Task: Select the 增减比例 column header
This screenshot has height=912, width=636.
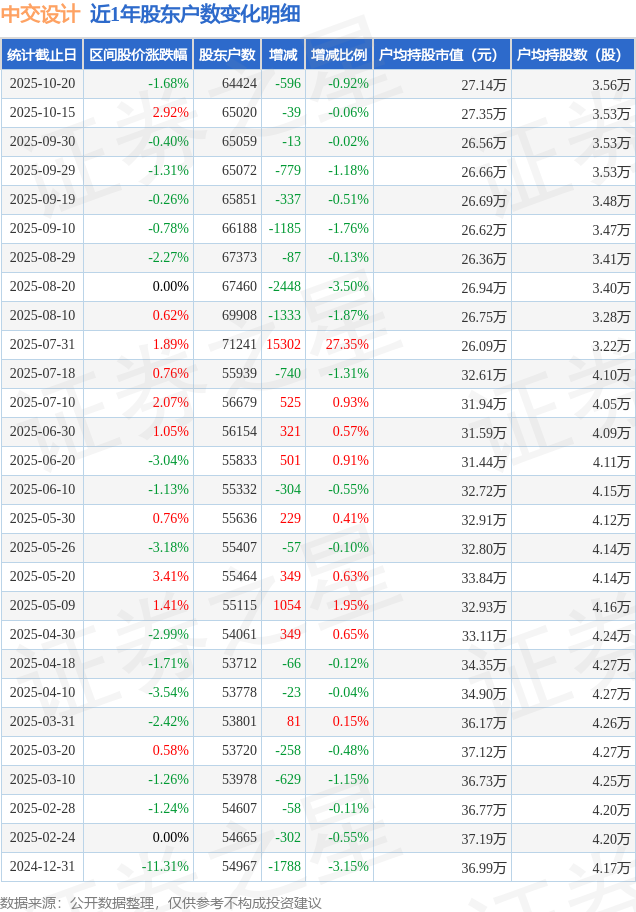Action: (x=338, y=55)
